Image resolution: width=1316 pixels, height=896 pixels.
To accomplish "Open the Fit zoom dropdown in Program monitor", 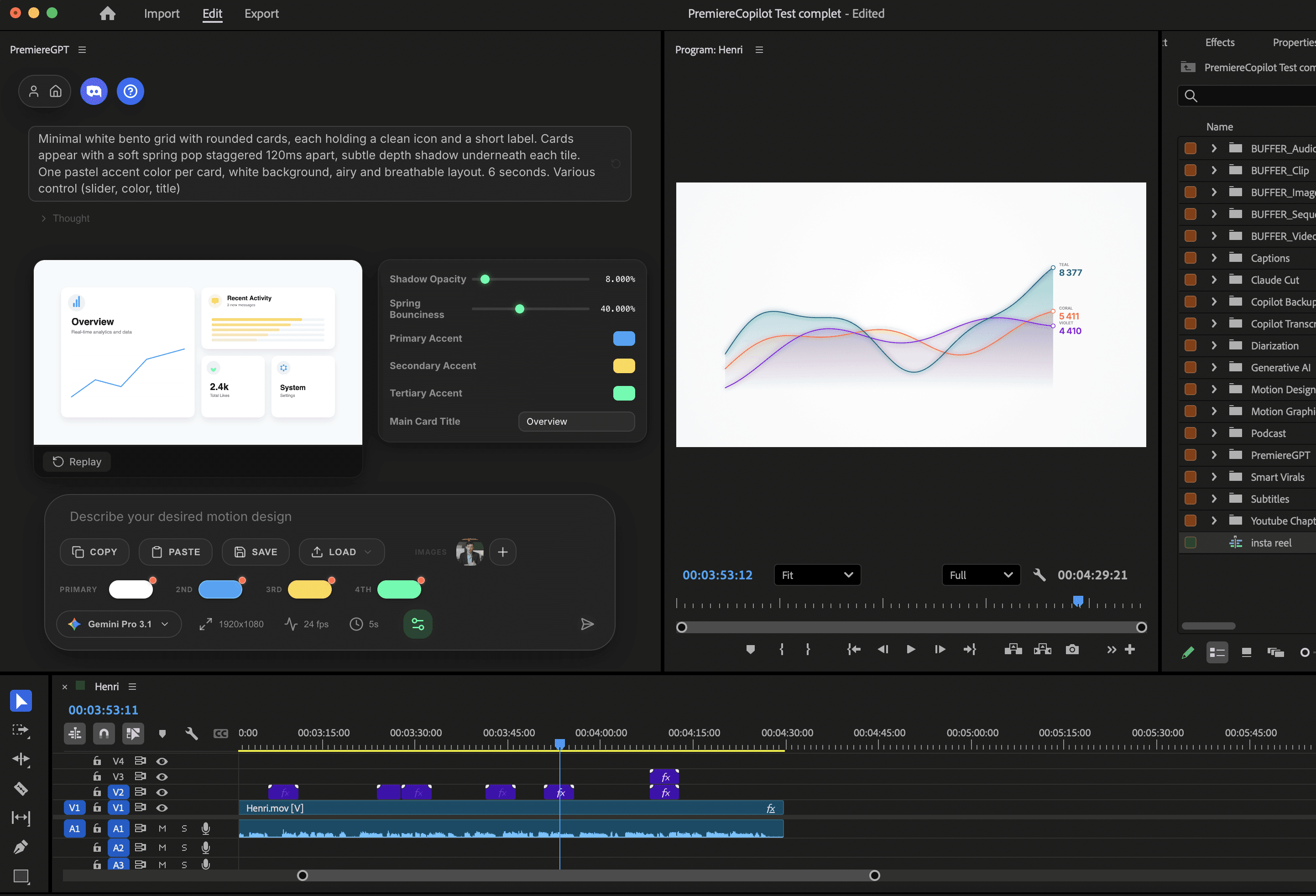I will [x=817, y=574].
